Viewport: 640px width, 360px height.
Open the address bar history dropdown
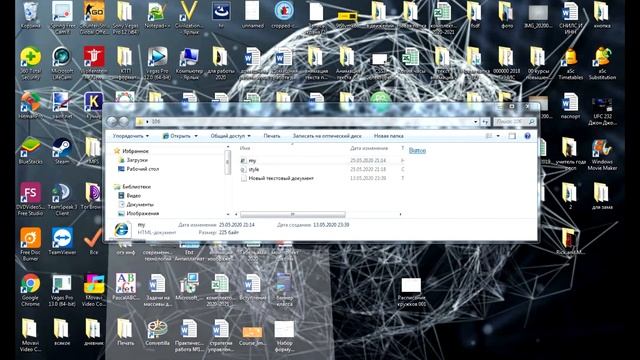click(x=476, y=122)
